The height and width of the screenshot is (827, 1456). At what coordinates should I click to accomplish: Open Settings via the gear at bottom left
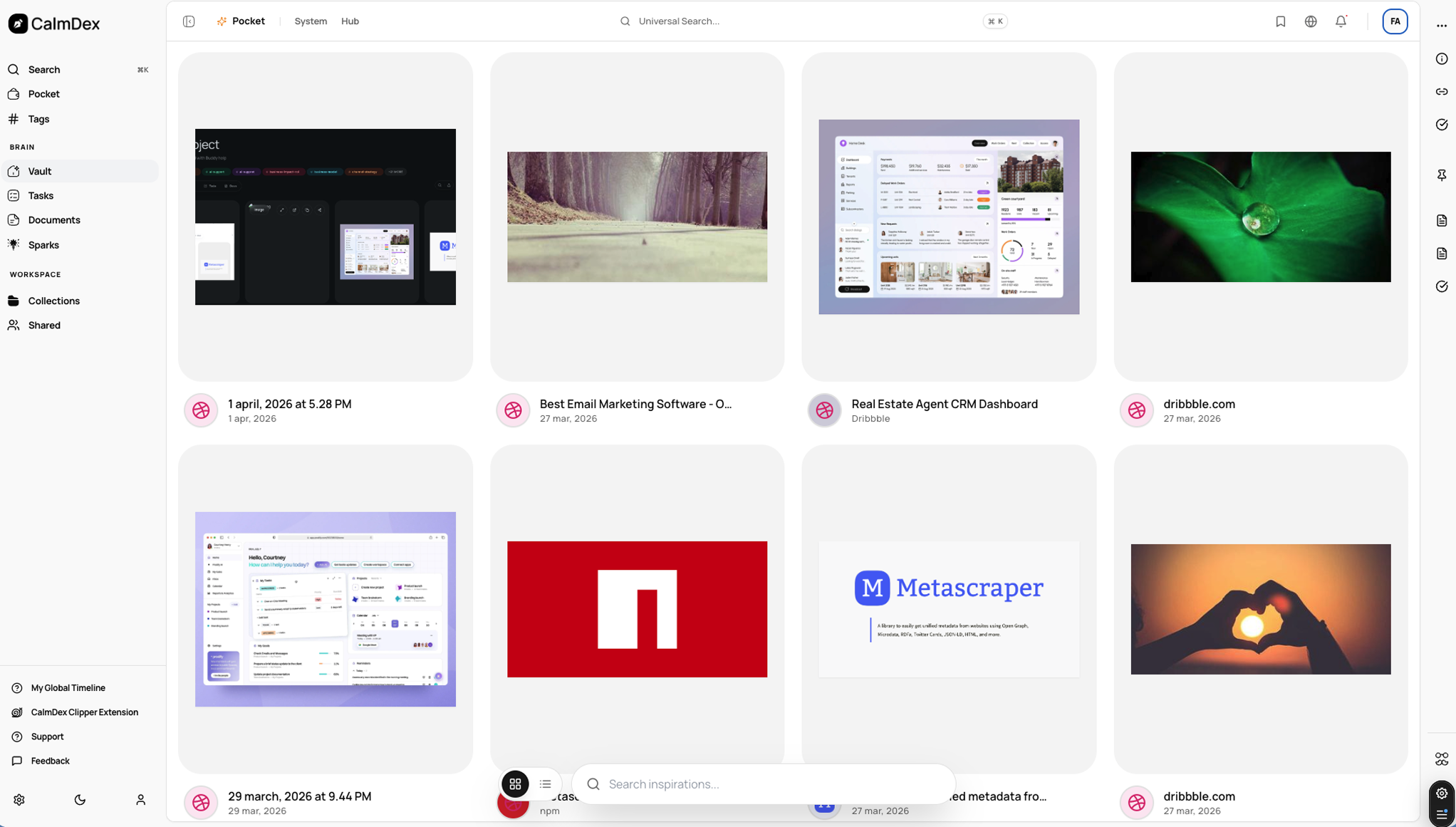coord(19,800)
